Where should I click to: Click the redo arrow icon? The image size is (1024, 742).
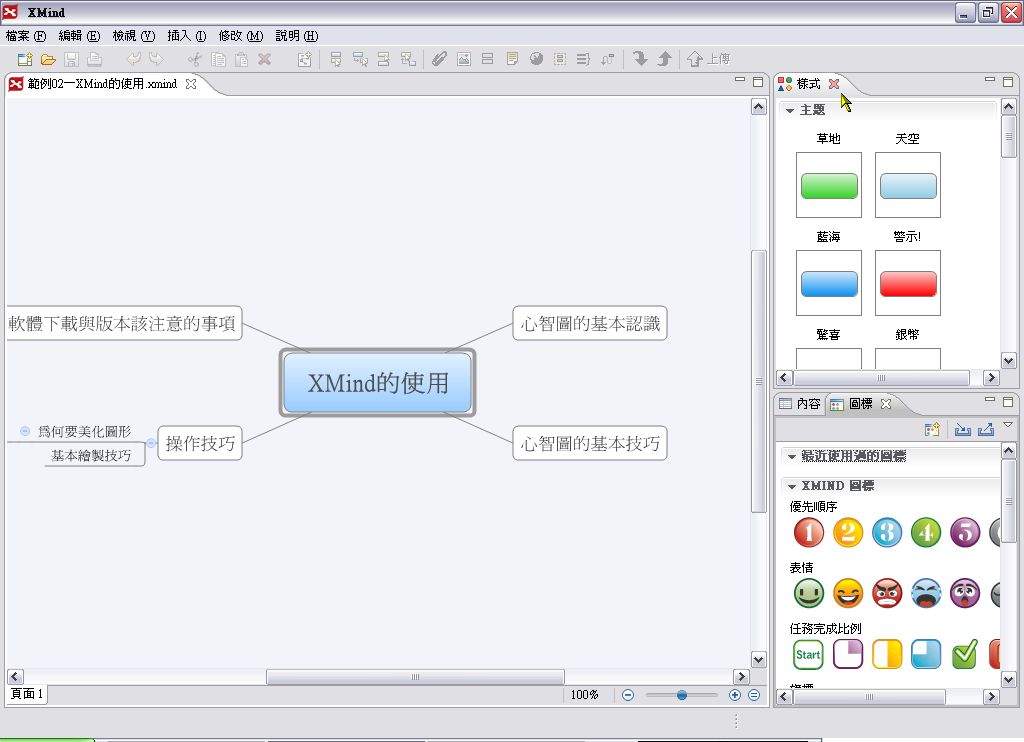point(155,59)
